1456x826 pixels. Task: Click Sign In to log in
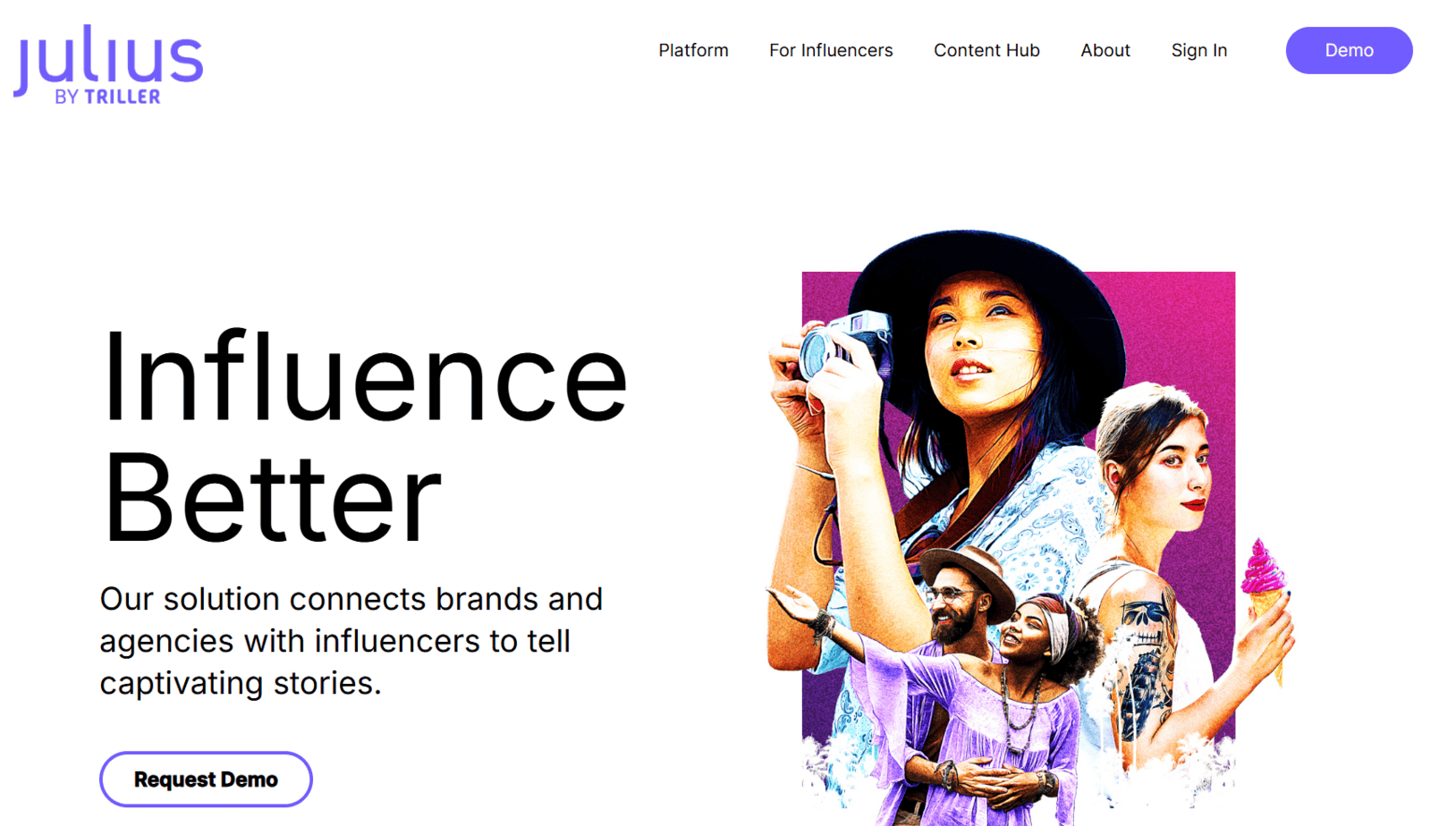pyautogui.click(x=1198, y=51)
